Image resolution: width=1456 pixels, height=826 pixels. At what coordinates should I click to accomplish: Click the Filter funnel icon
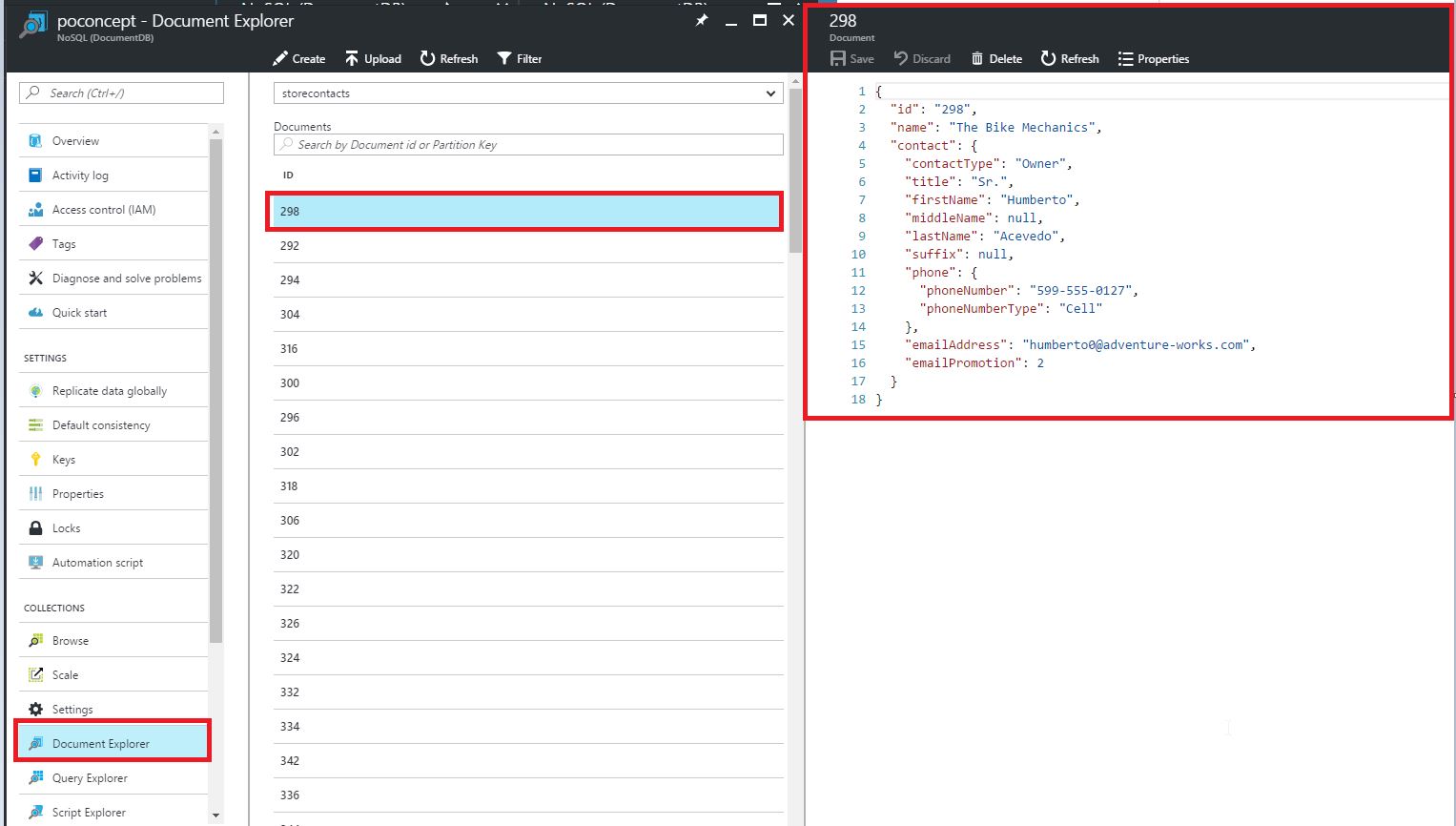pos(504,59)
